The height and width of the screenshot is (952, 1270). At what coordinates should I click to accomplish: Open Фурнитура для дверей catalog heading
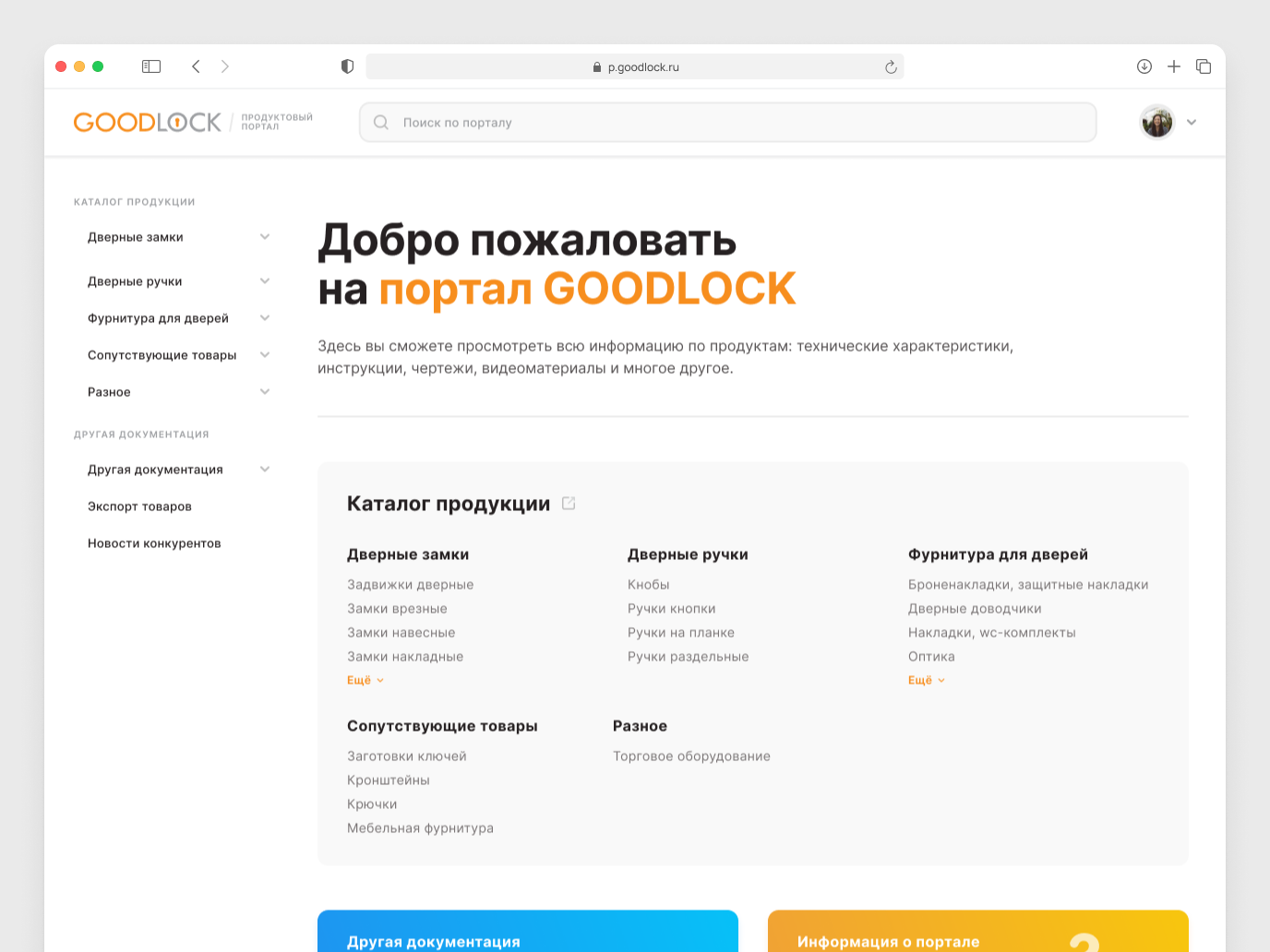pos(998,554)
